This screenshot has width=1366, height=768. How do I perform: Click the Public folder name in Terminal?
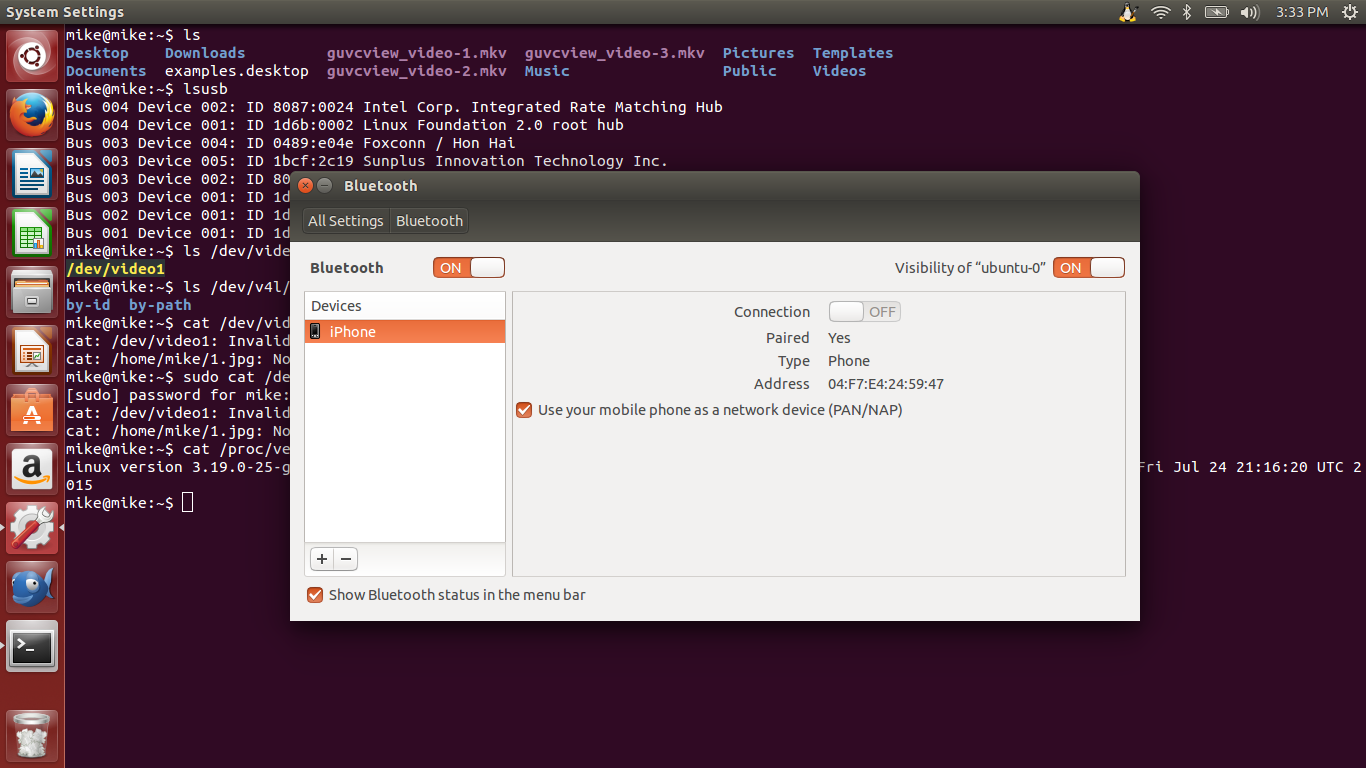click(750, 71)
